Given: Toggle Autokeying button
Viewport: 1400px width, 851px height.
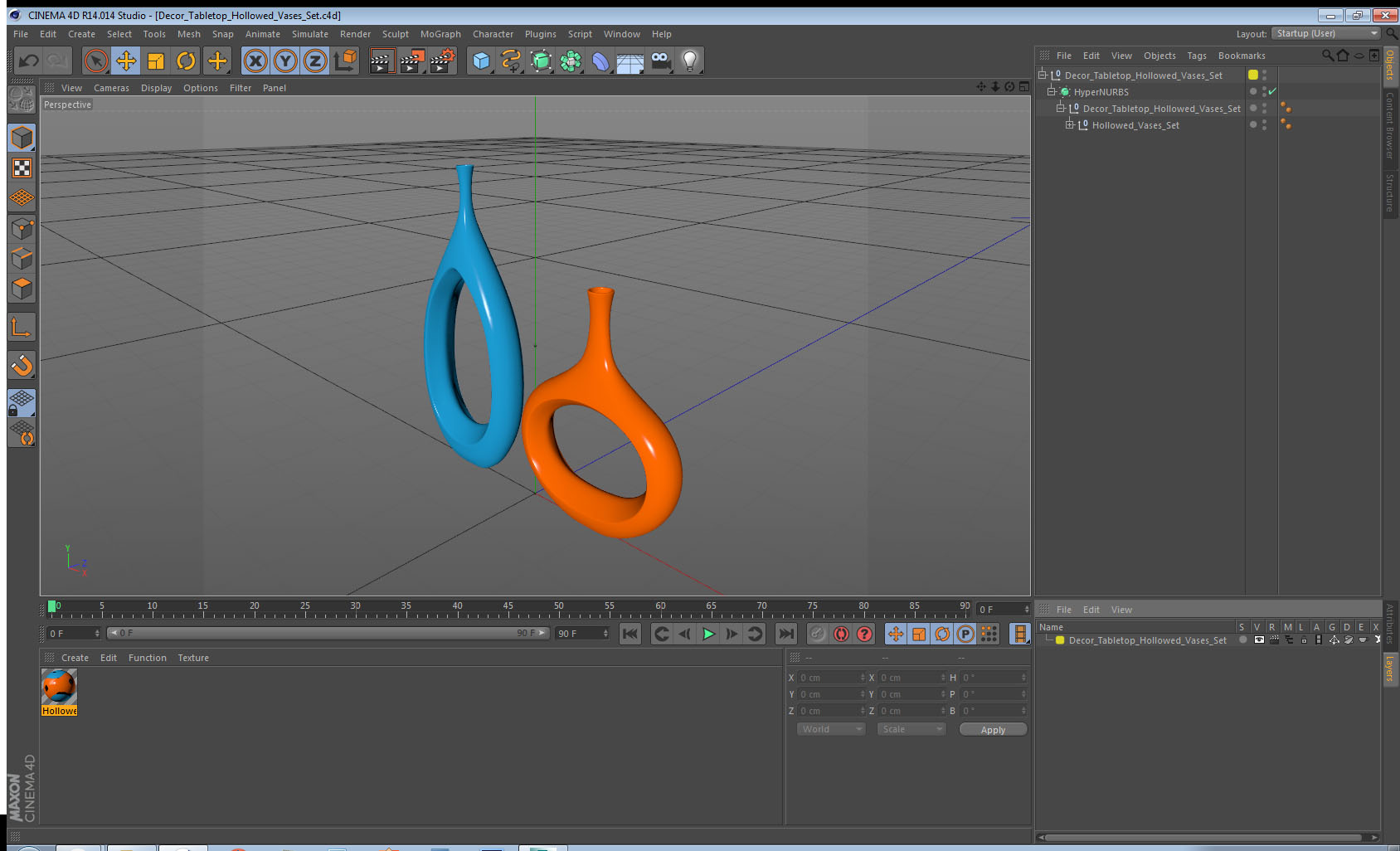Looking at the screenshot, I should (841, 634).
